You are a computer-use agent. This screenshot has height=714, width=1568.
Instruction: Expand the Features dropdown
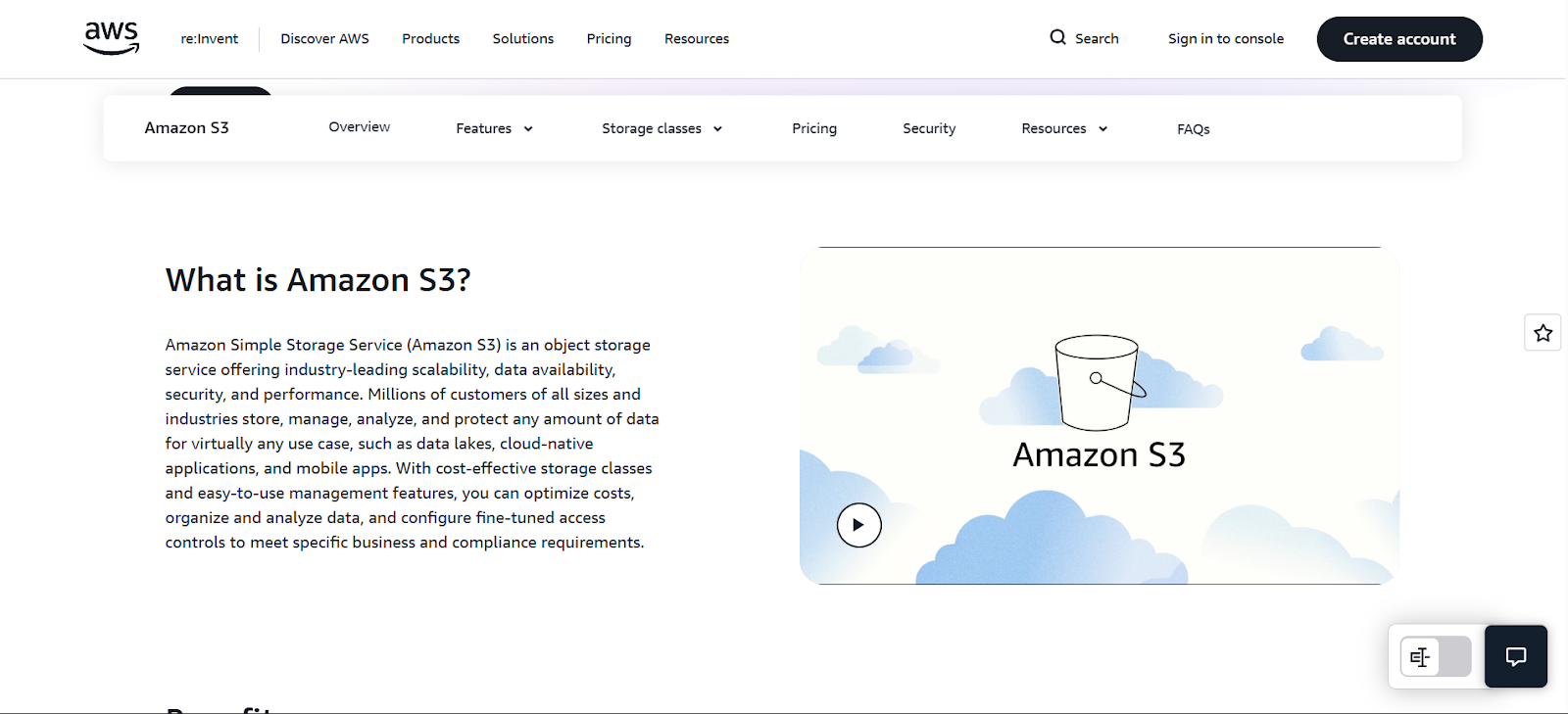pos(494,128)
